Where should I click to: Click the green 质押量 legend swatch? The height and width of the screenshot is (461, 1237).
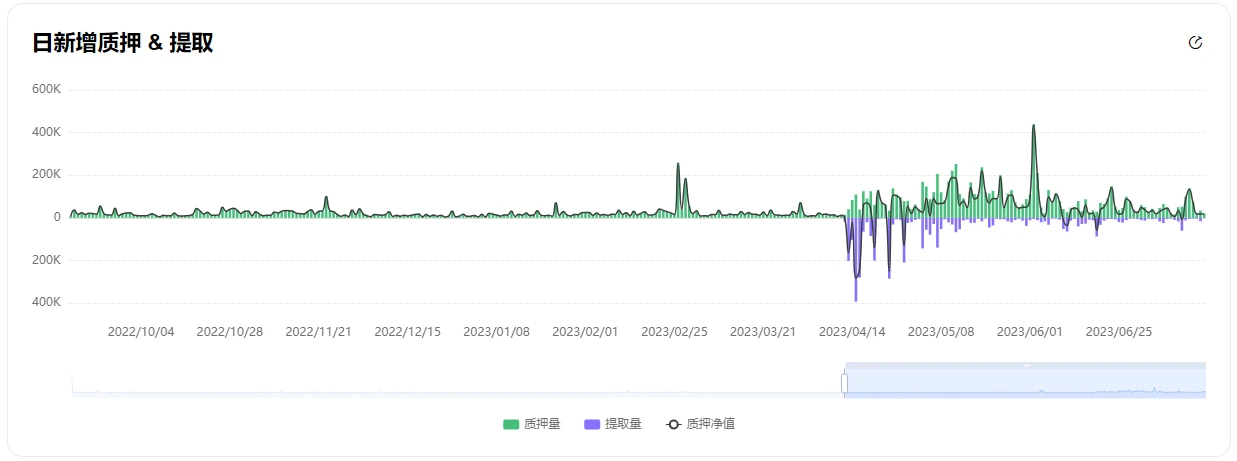click(x=511, y=424)
